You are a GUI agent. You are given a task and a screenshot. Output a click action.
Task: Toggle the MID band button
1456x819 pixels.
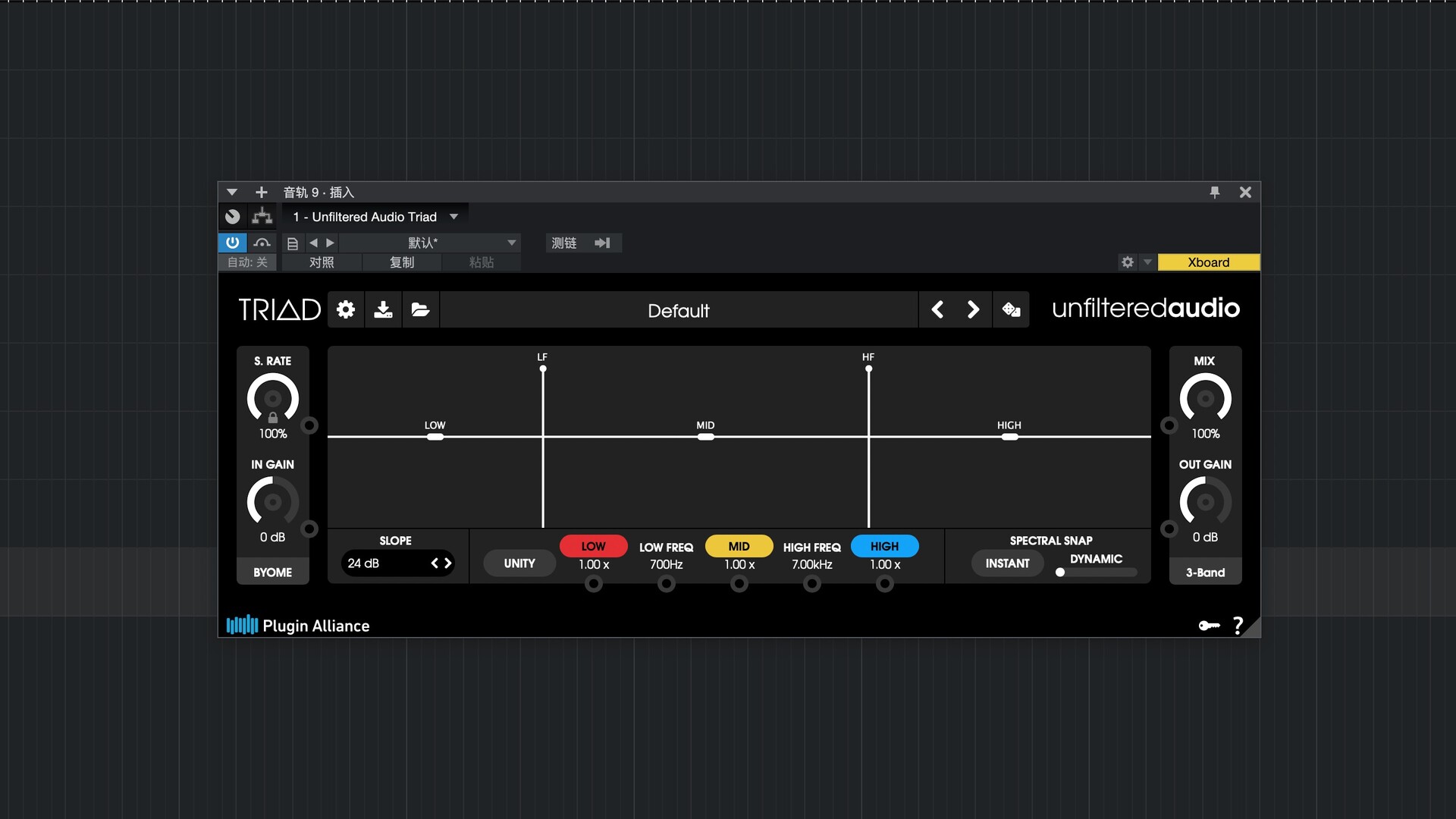click(739, 546)
